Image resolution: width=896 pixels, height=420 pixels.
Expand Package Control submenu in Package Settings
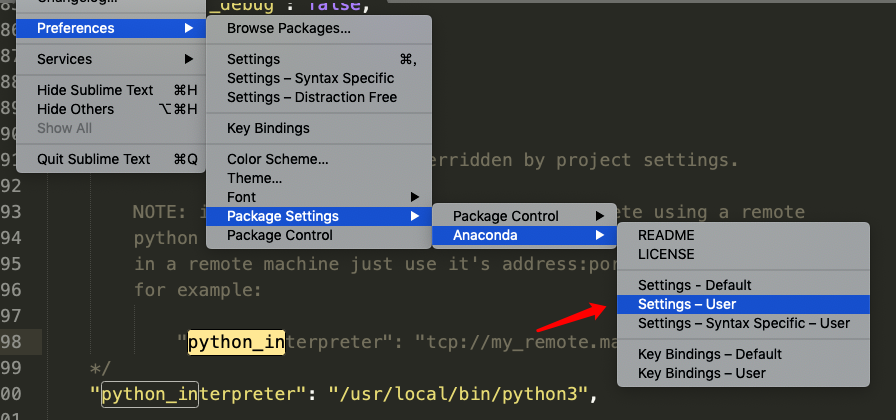[x=524, y=216]
